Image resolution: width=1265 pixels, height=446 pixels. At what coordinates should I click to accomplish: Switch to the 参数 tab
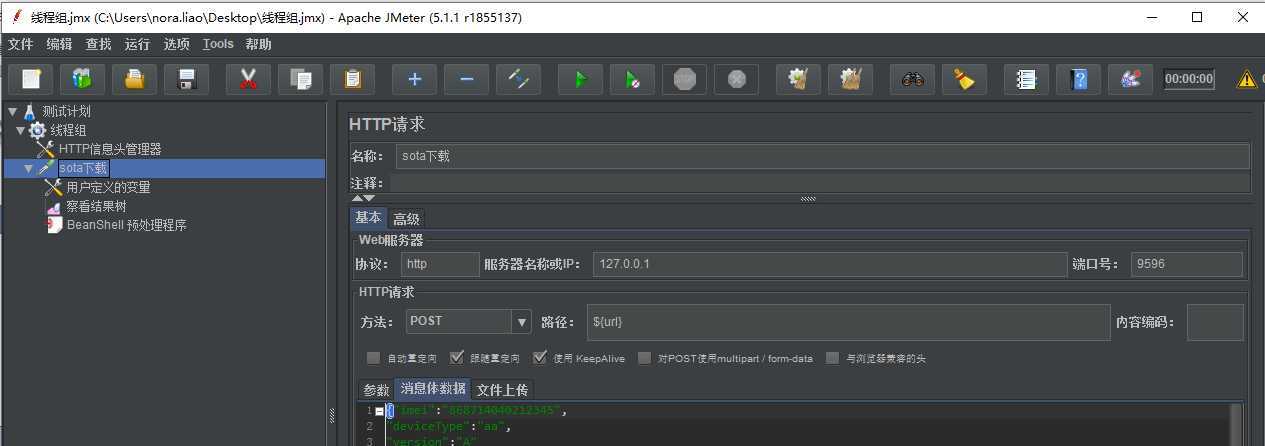click(376, 390)
